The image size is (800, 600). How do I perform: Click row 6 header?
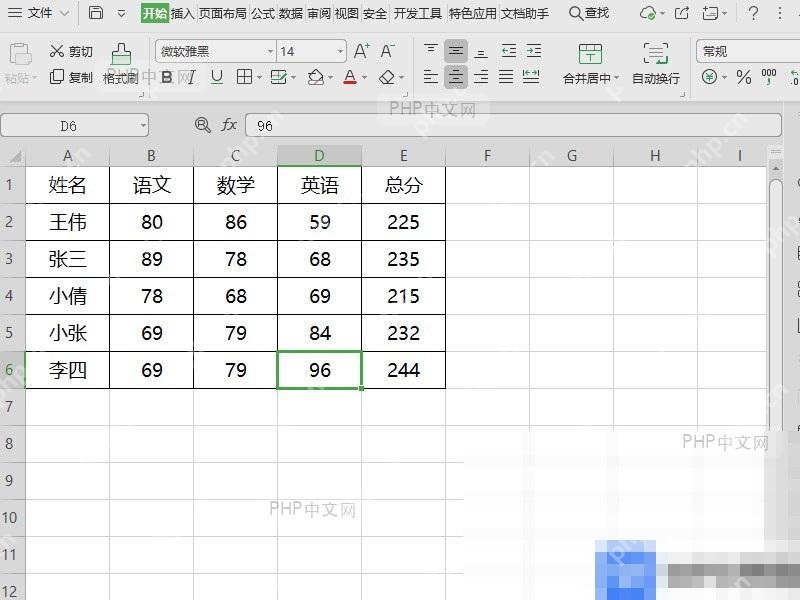tap(12, 369)
